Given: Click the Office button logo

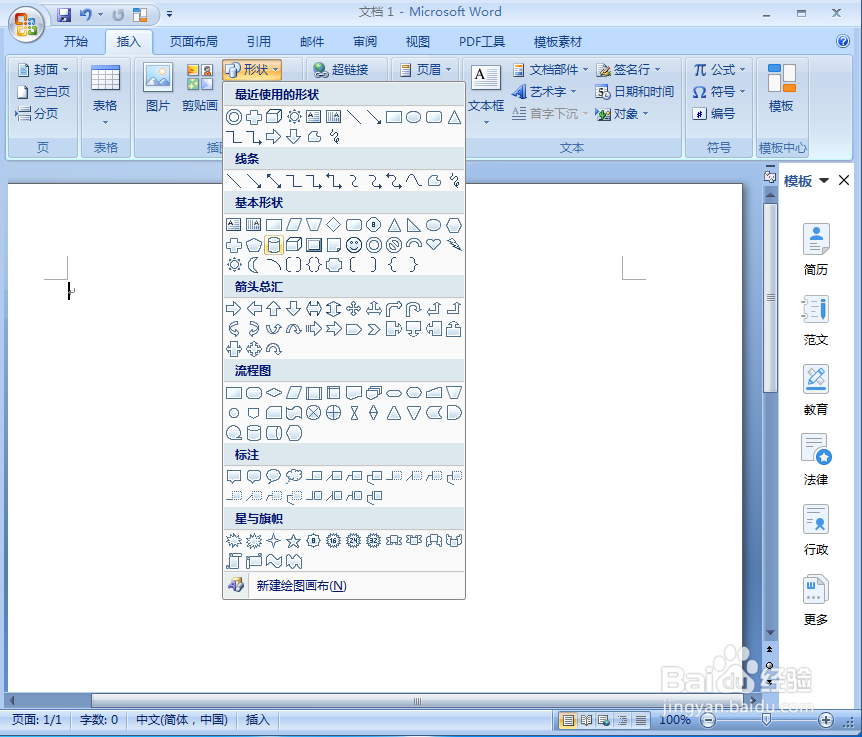Looking at the screenshot, I should (x=26, y=25).
